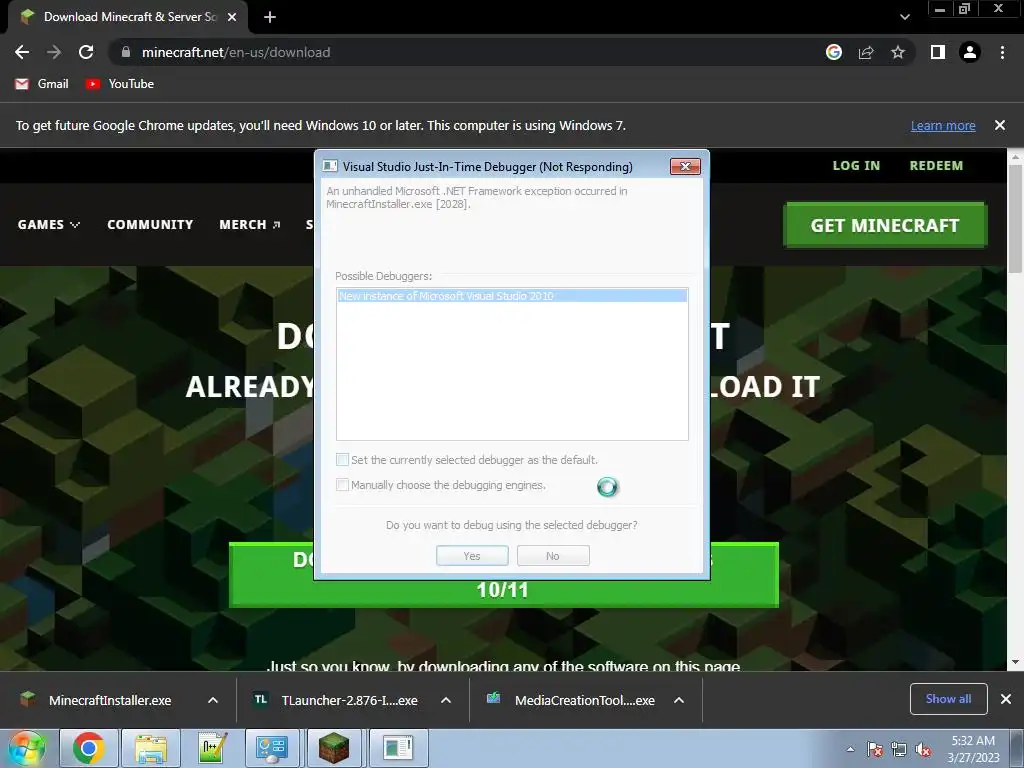Show hidden system tray icons
The image size is (1024, 768).
(x=850, y=749)
